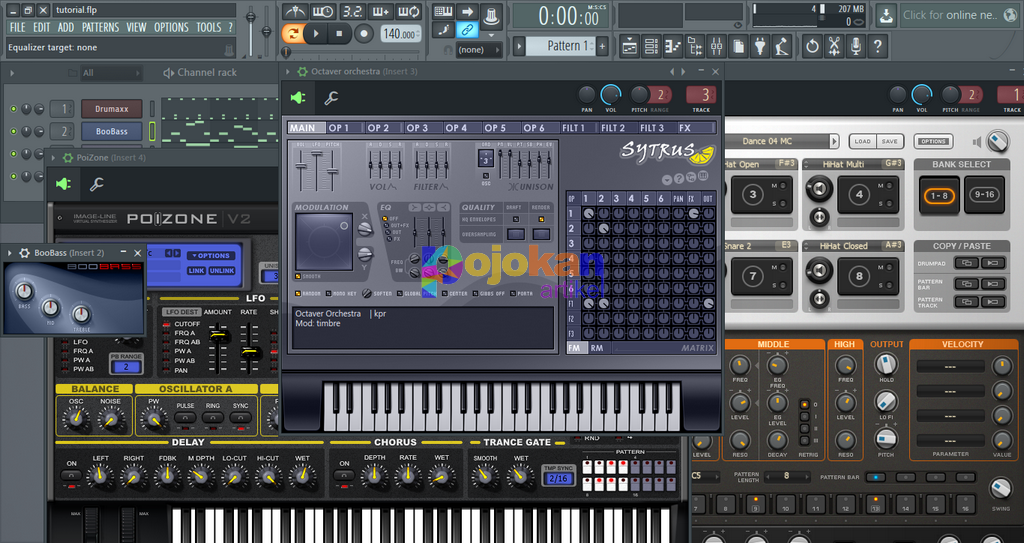Click the BooBass channel button

click(x=112, y=131)
